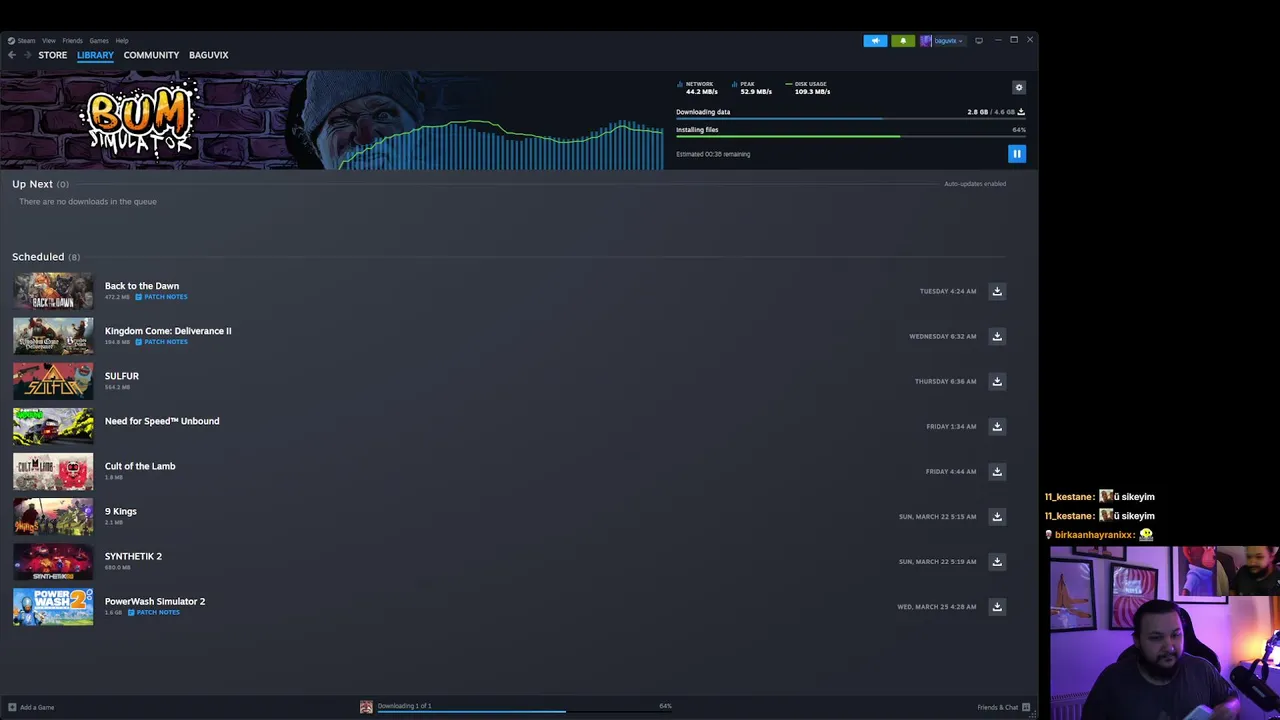
Task: Open the COMMUNITY tab
Action: click(151, 55)
